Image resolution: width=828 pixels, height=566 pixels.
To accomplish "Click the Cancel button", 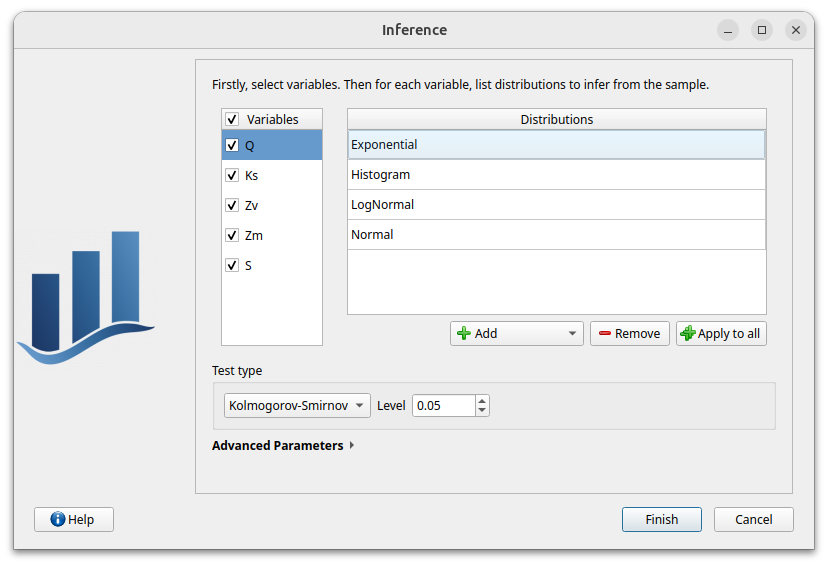I will pyautogui.click(x=753, y=519).
